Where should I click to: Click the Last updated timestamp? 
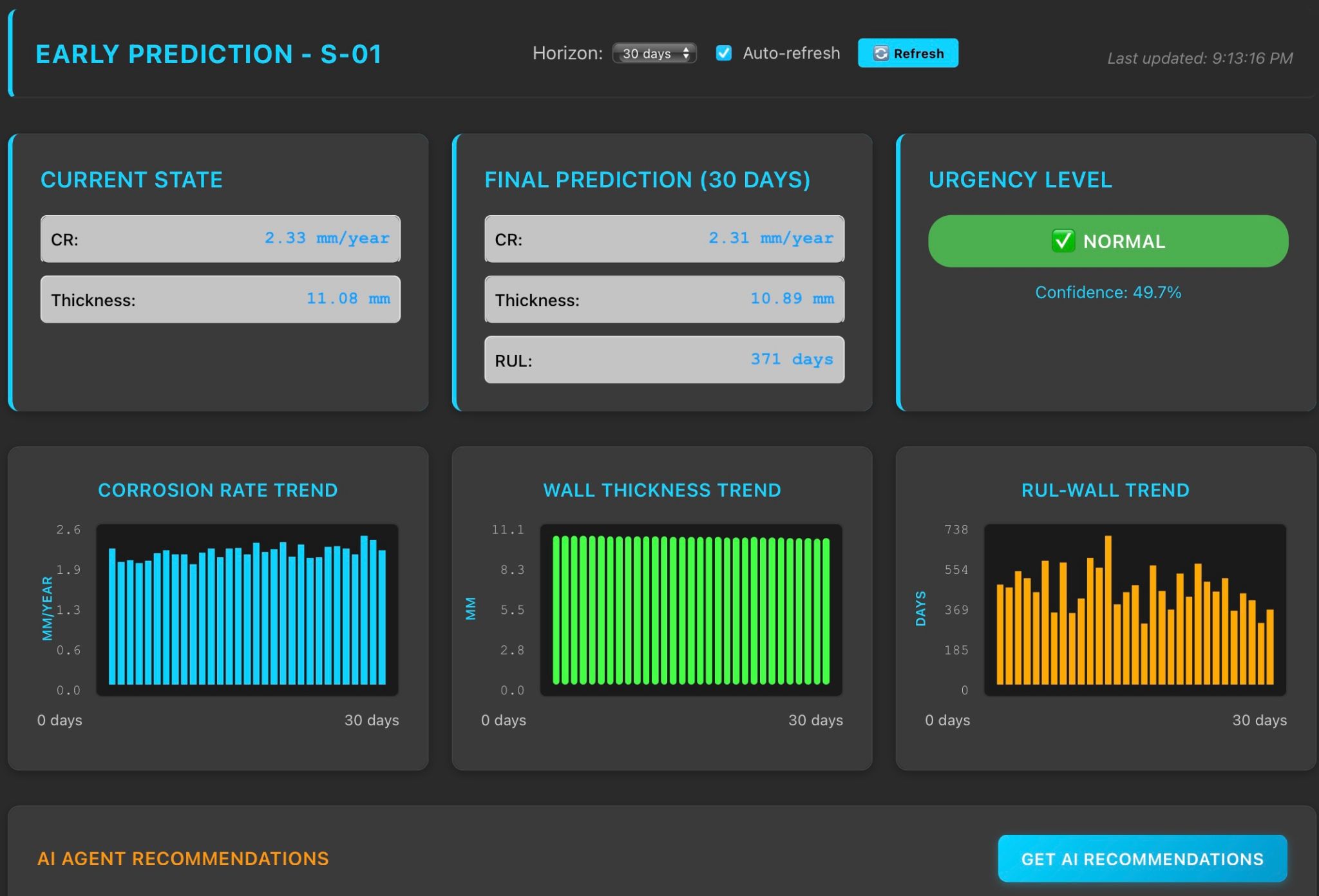(x=1199, y=59)
